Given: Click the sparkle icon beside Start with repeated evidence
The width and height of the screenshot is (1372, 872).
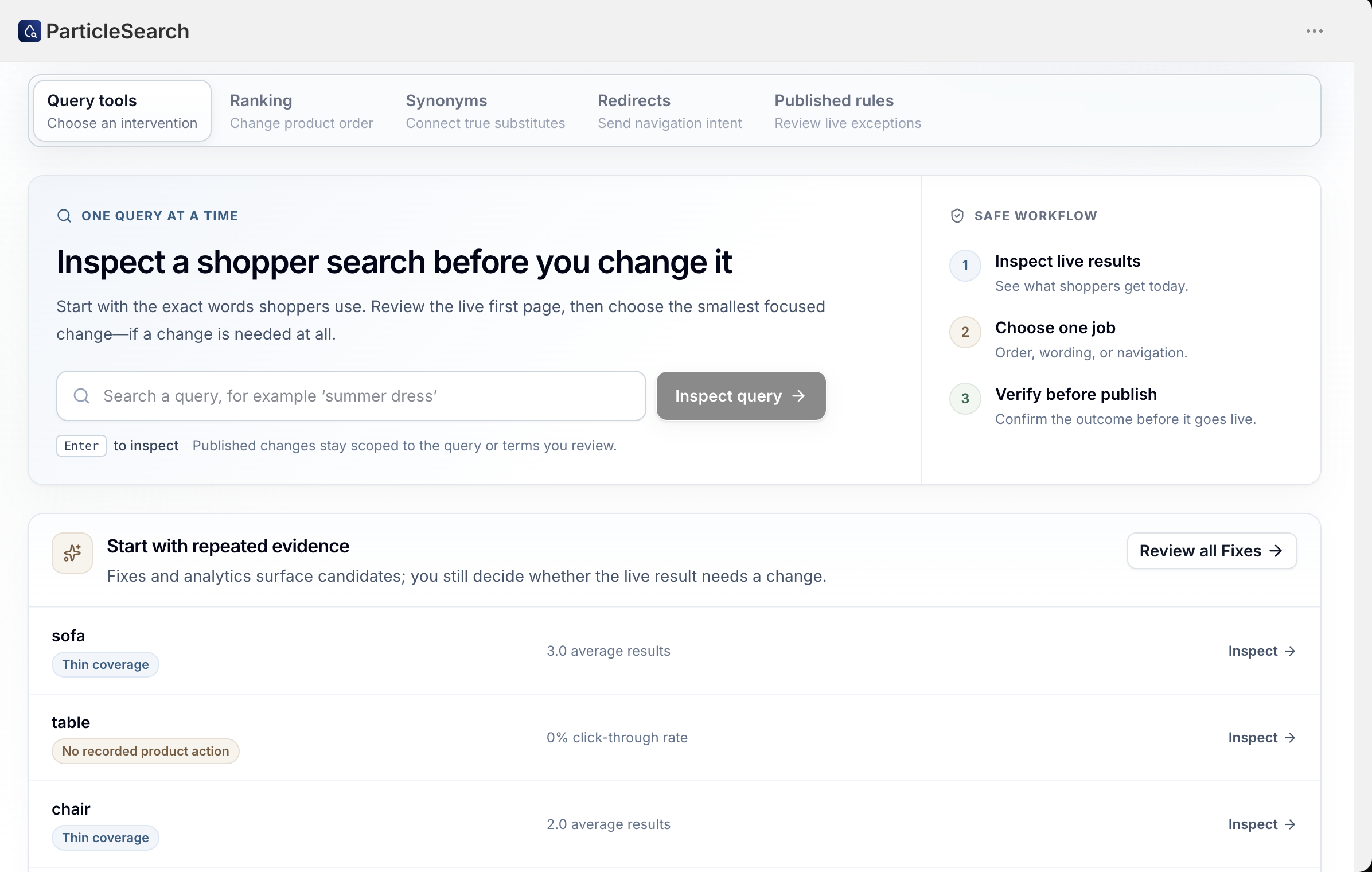Looking at the screenshot, I should coord(72,553).
